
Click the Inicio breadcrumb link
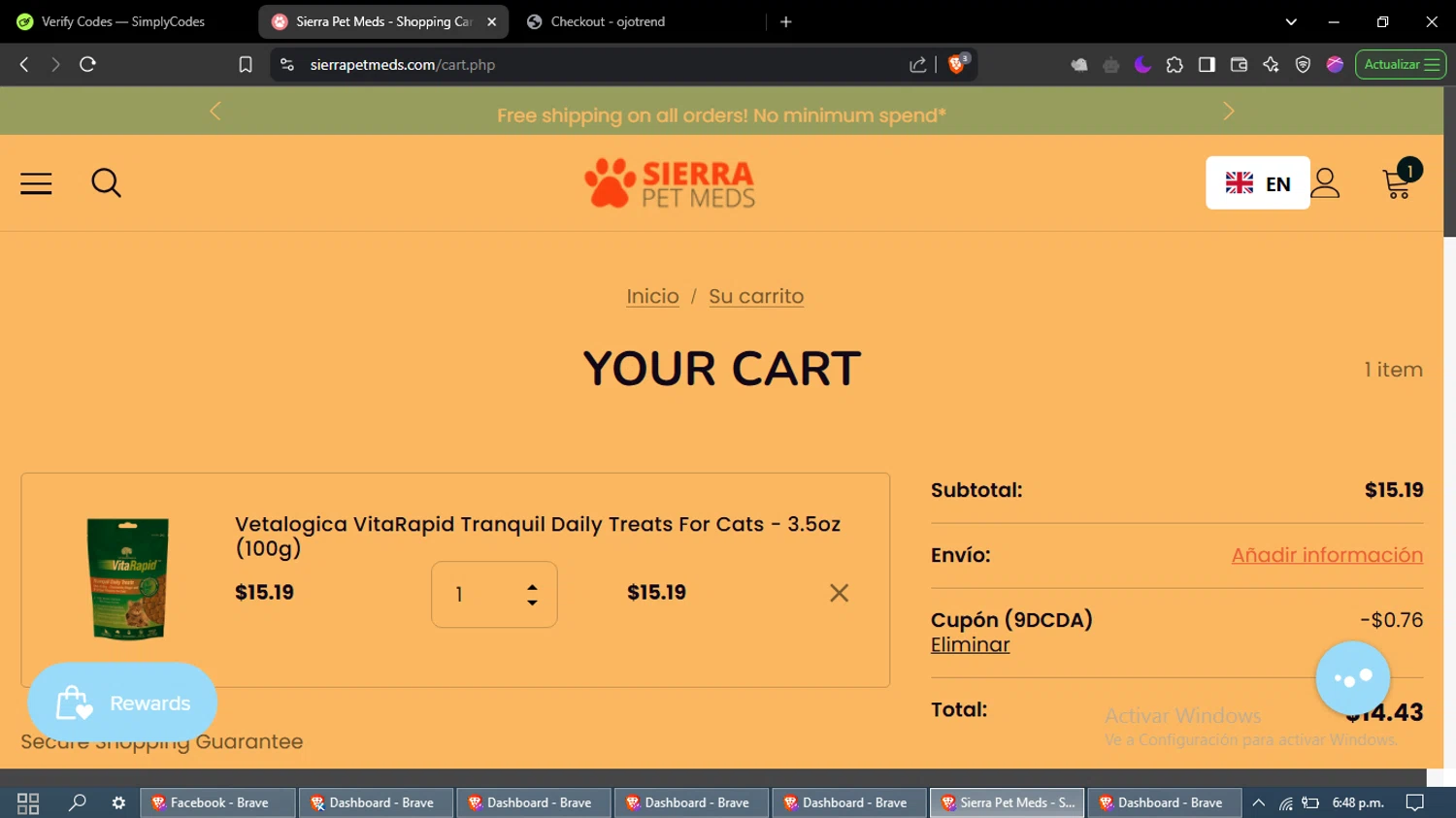click(x=652, y=296)
